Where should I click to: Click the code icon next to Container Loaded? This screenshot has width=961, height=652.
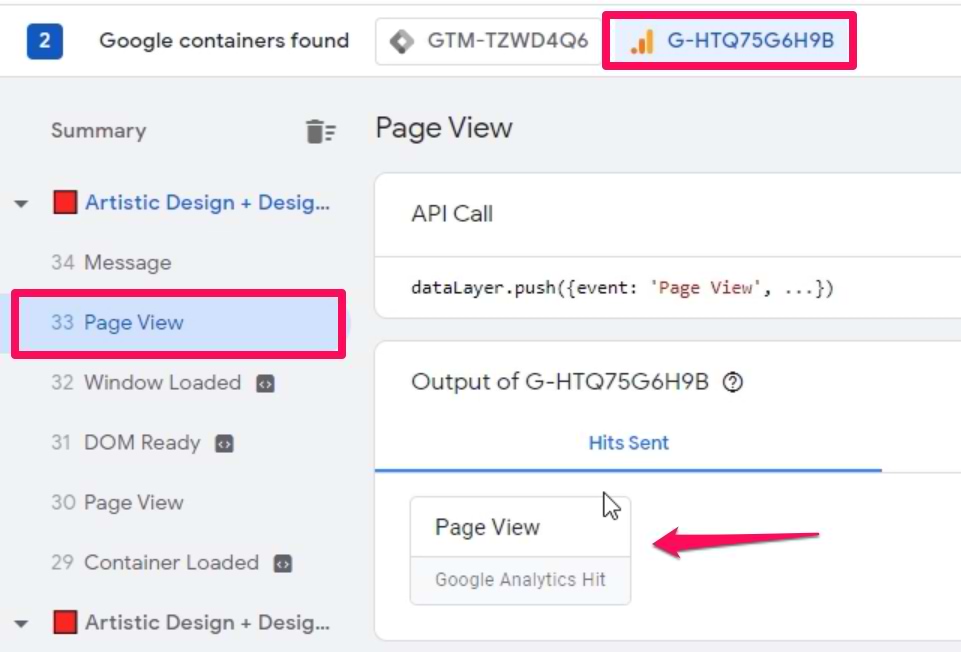pos(283,564)
